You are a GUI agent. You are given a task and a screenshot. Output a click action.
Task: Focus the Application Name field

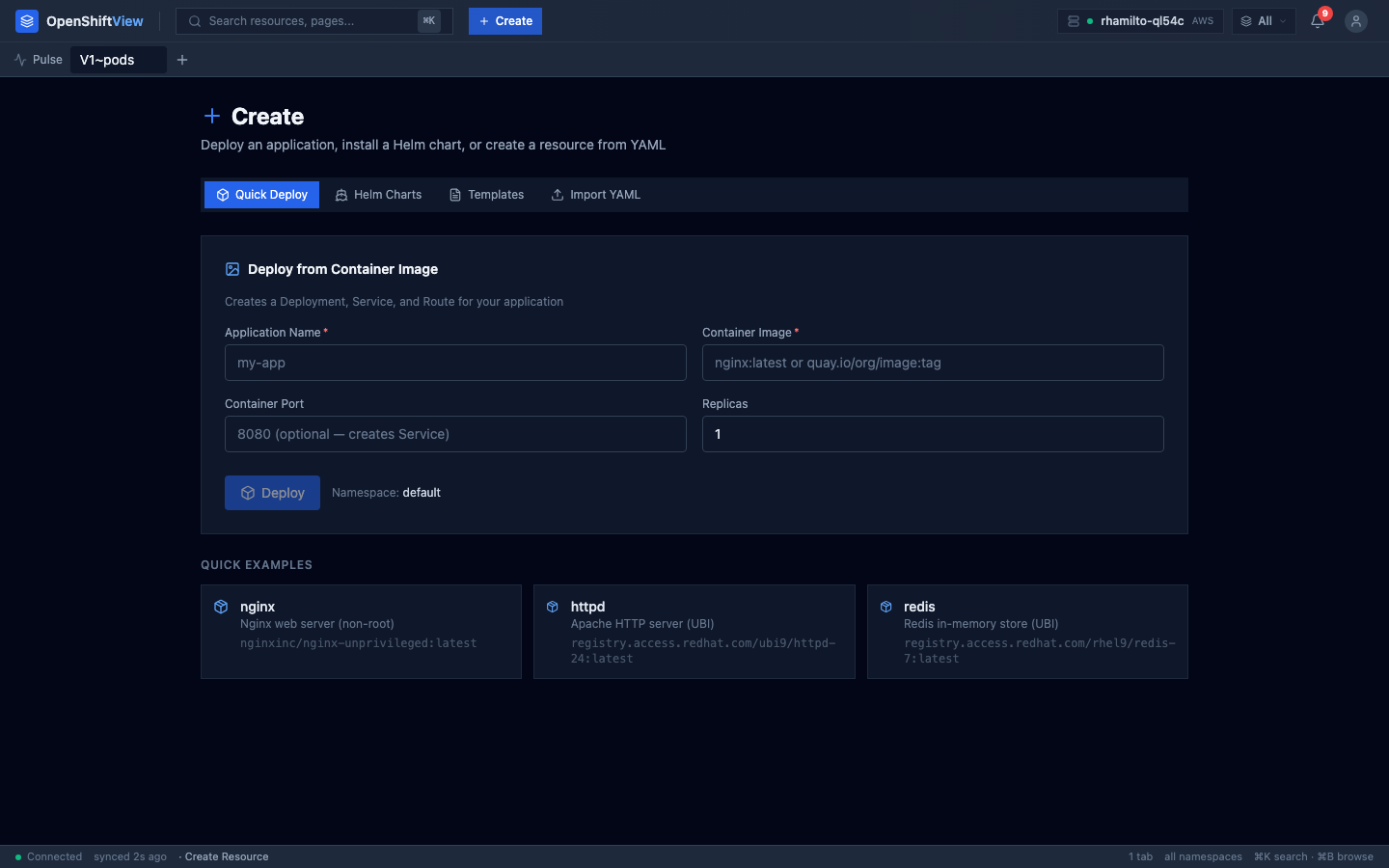pyautogui.click(x=455, y=364)
